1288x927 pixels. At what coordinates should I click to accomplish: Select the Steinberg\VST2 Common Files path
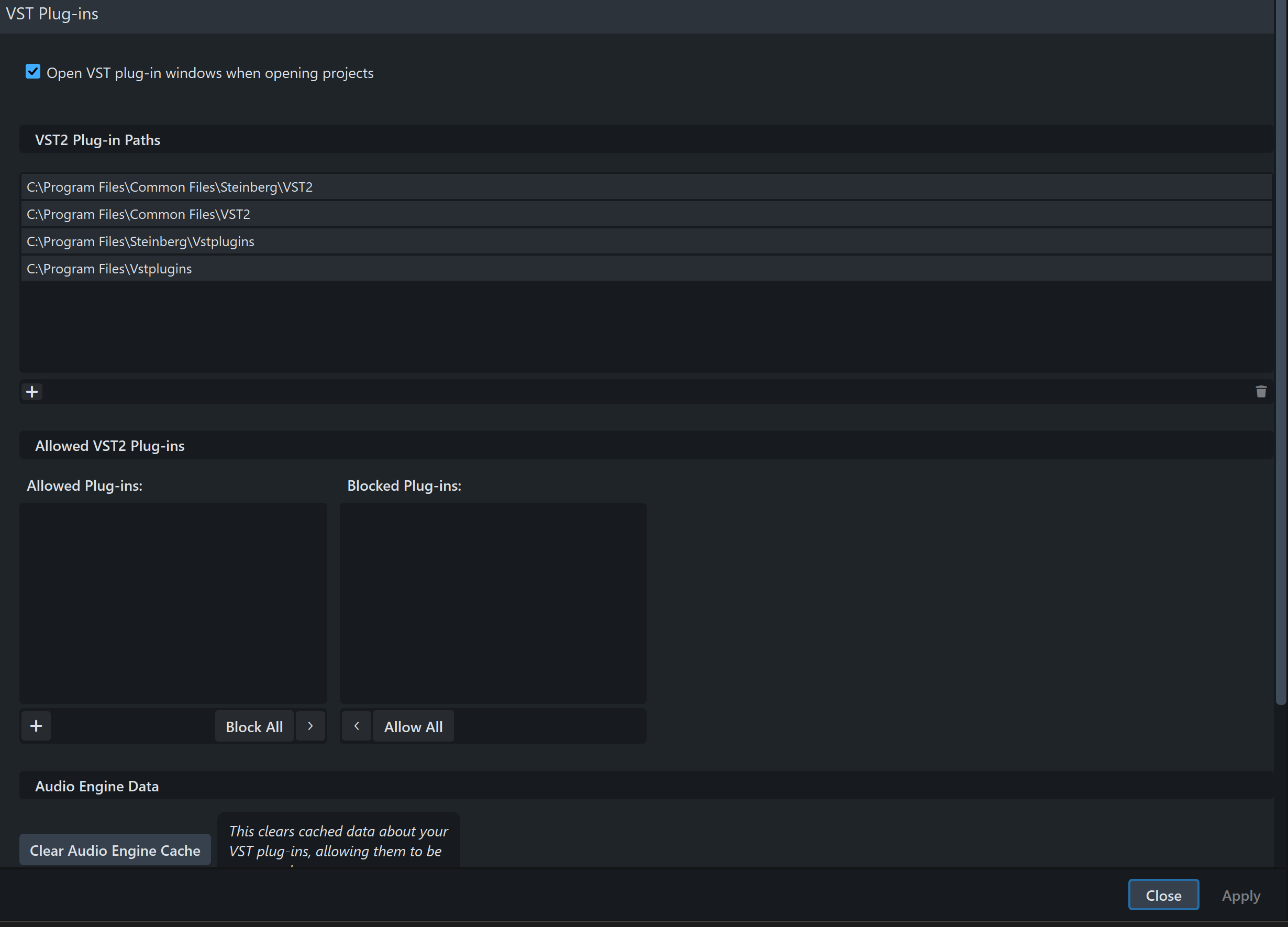pos(170,187)
